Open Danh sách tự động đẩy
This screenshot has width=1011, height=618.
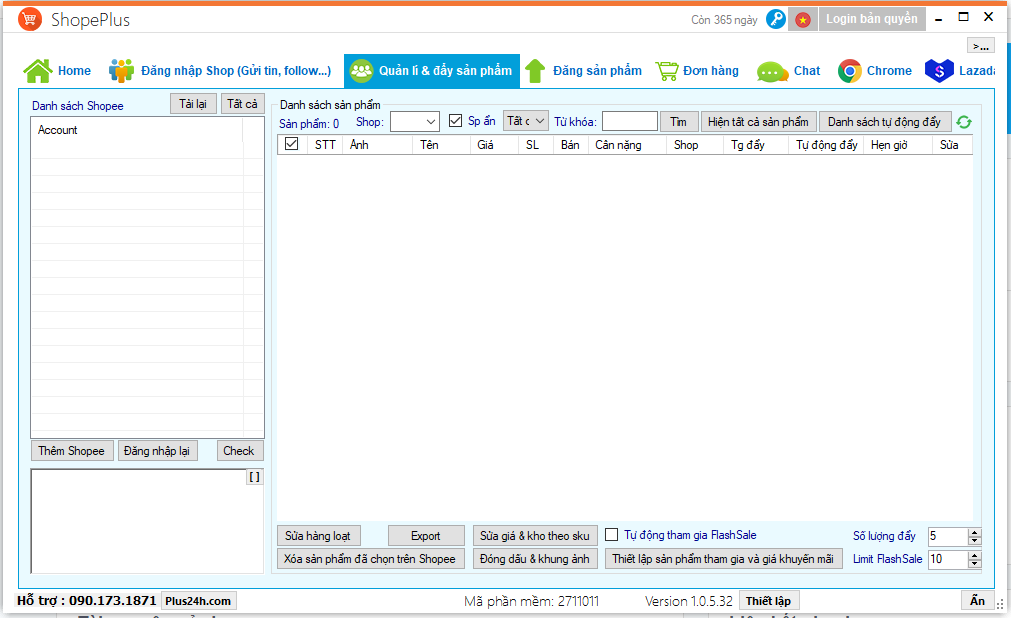click(885, 122)
